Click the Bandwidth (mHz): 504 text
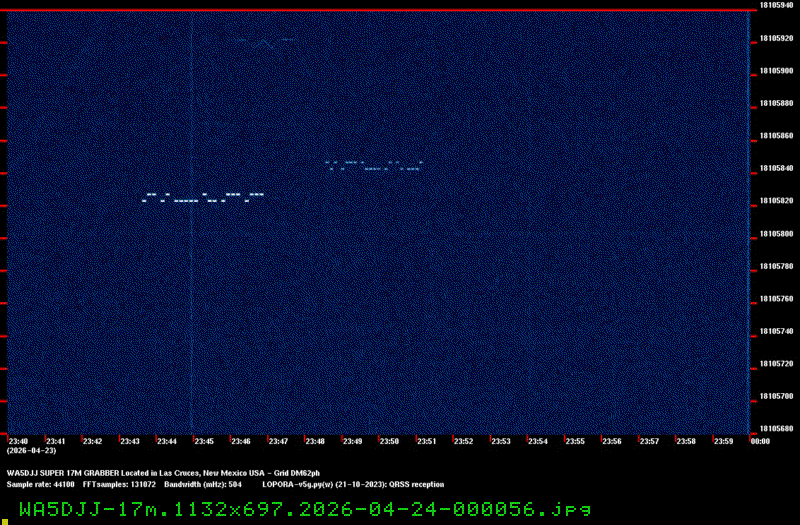800x525 pixels. click(x=203, y=485)
